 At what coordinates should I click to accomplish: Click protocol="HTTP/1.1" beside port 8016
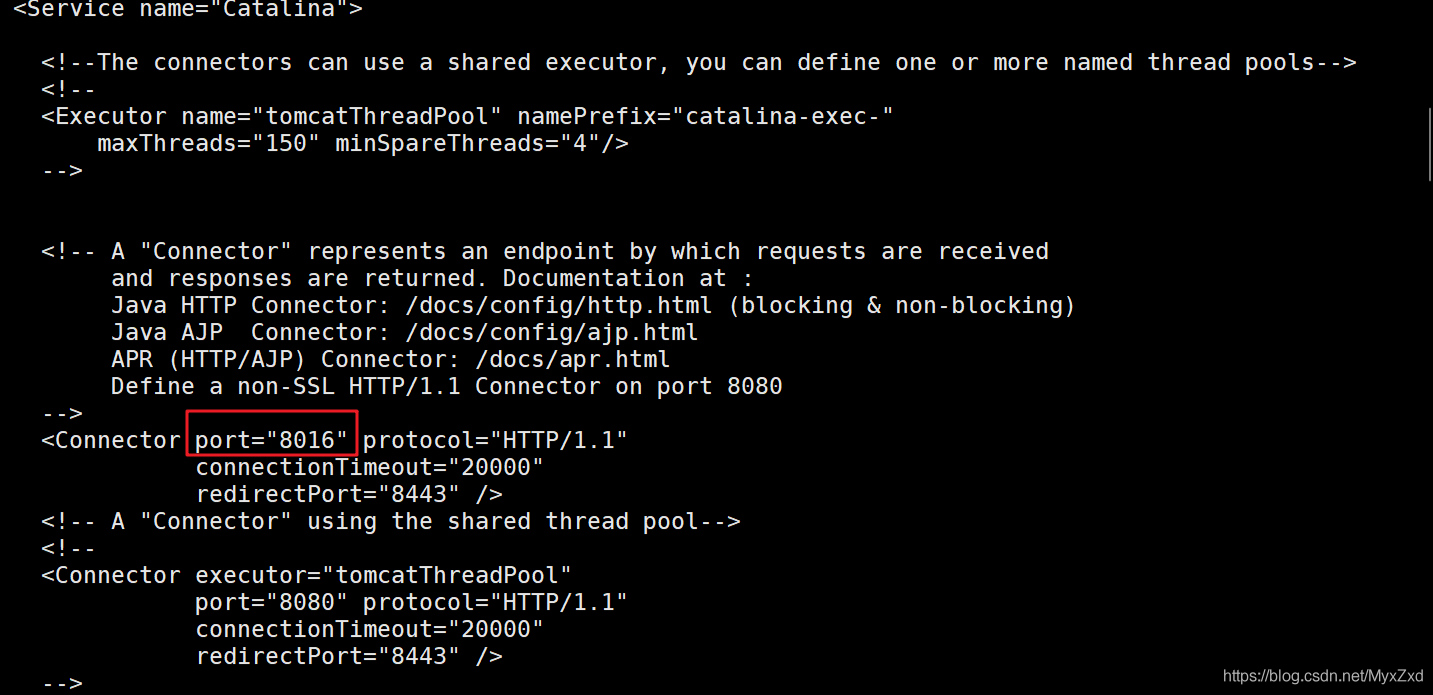495,440
